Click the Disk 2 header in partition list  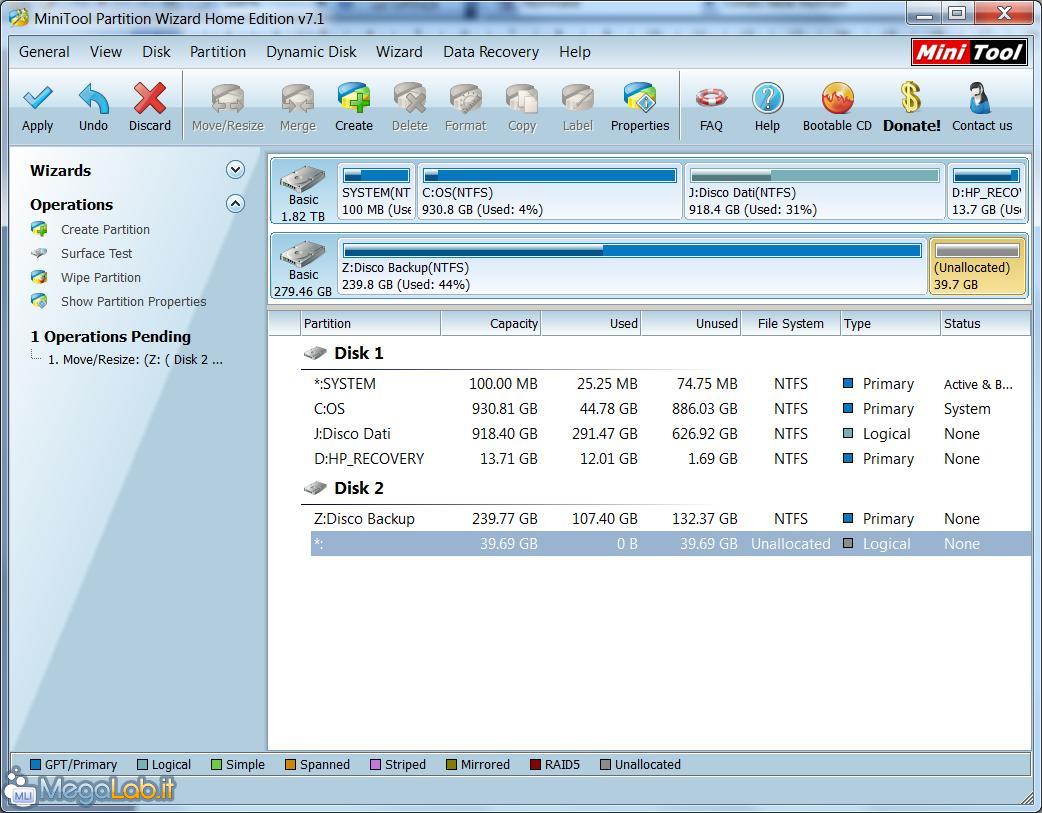click(x=358, y=488)
